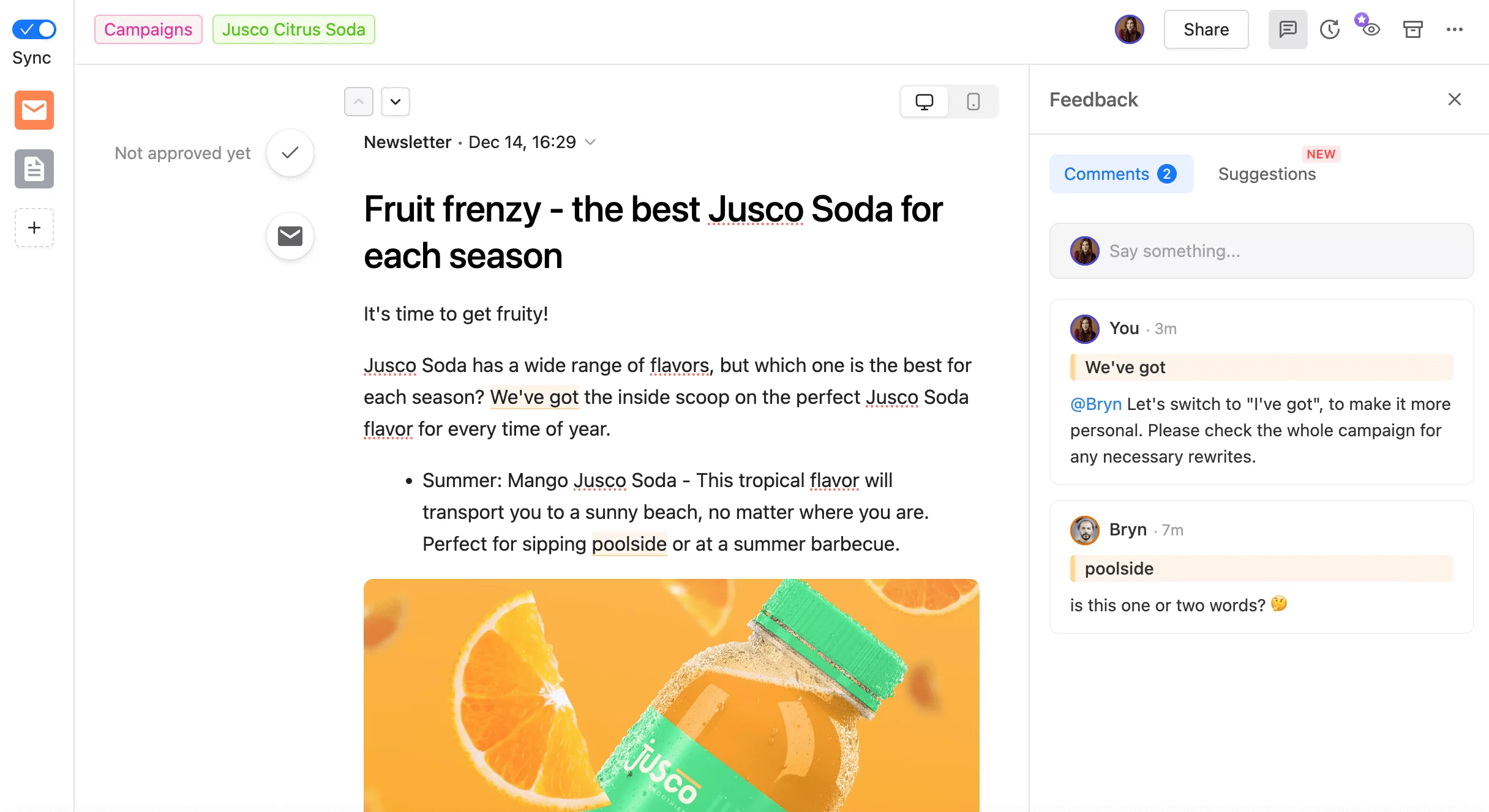Expand the newsletter version dropdown

[x=592, y=141]
